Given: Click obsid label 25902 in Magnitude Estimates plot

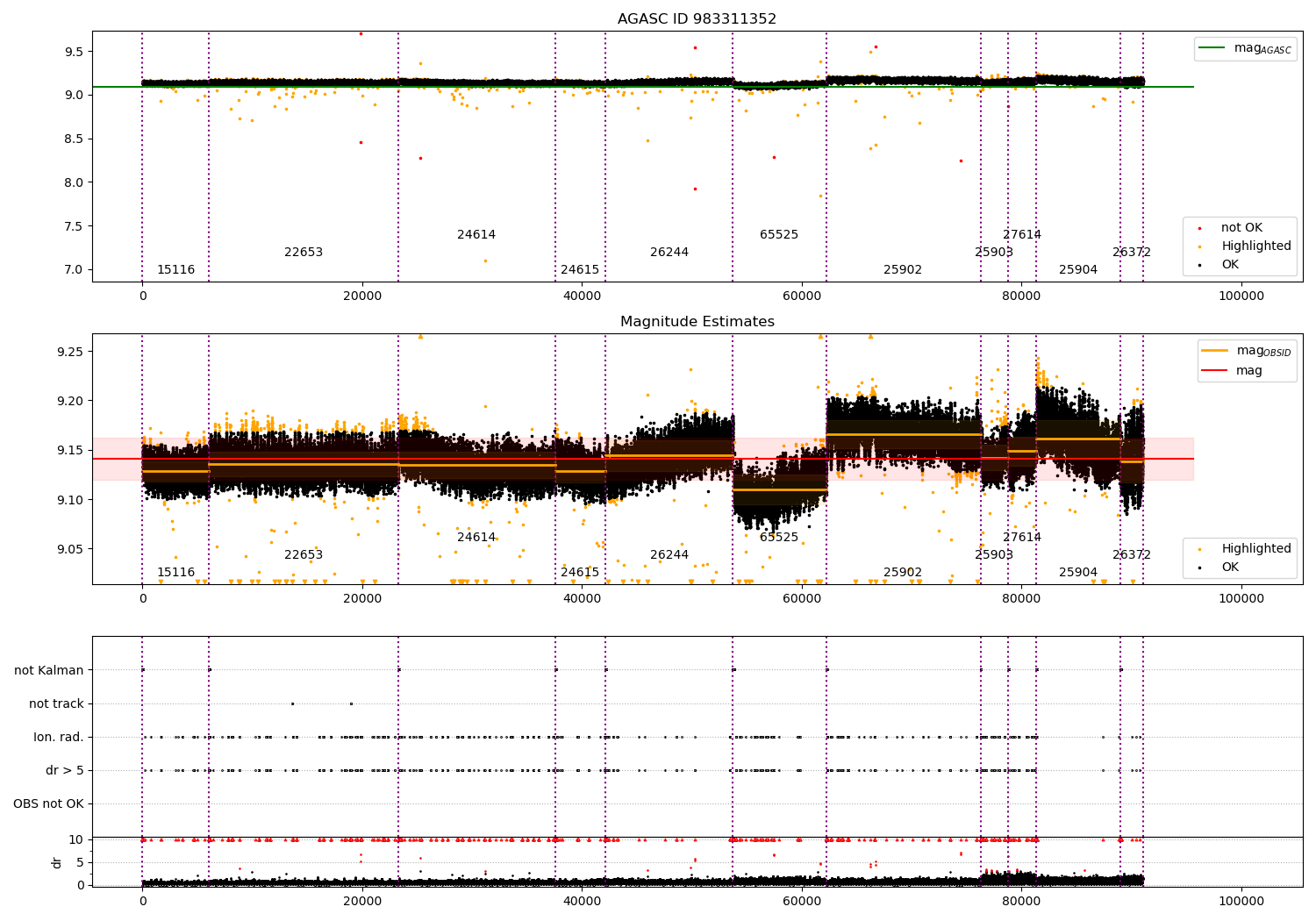Looking at the screenshot, I should click(903, 573).
